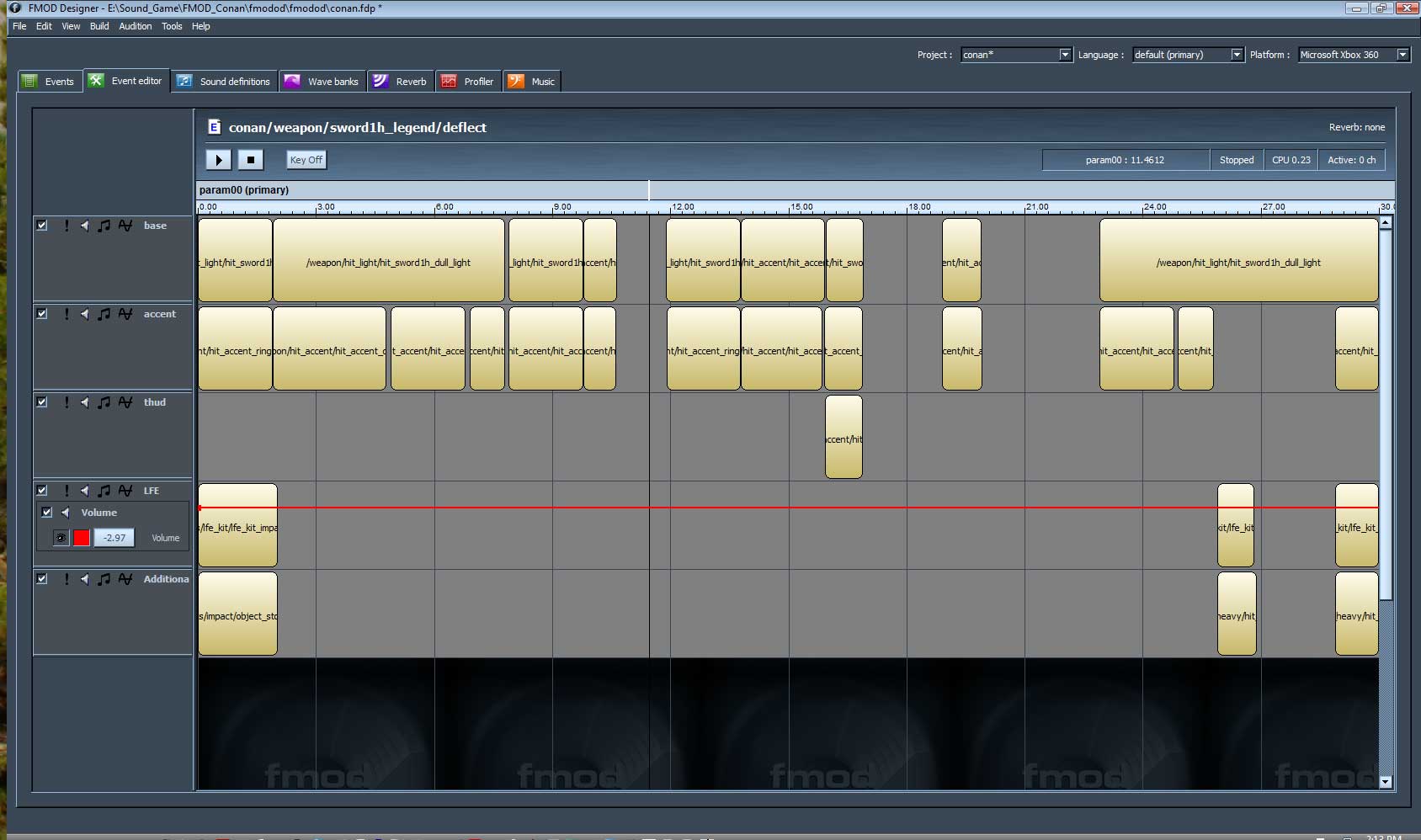This screenshot has height=840, width=1421.
Task: Click the music note icon on accent layer
Action: click(x=104, y=314)
